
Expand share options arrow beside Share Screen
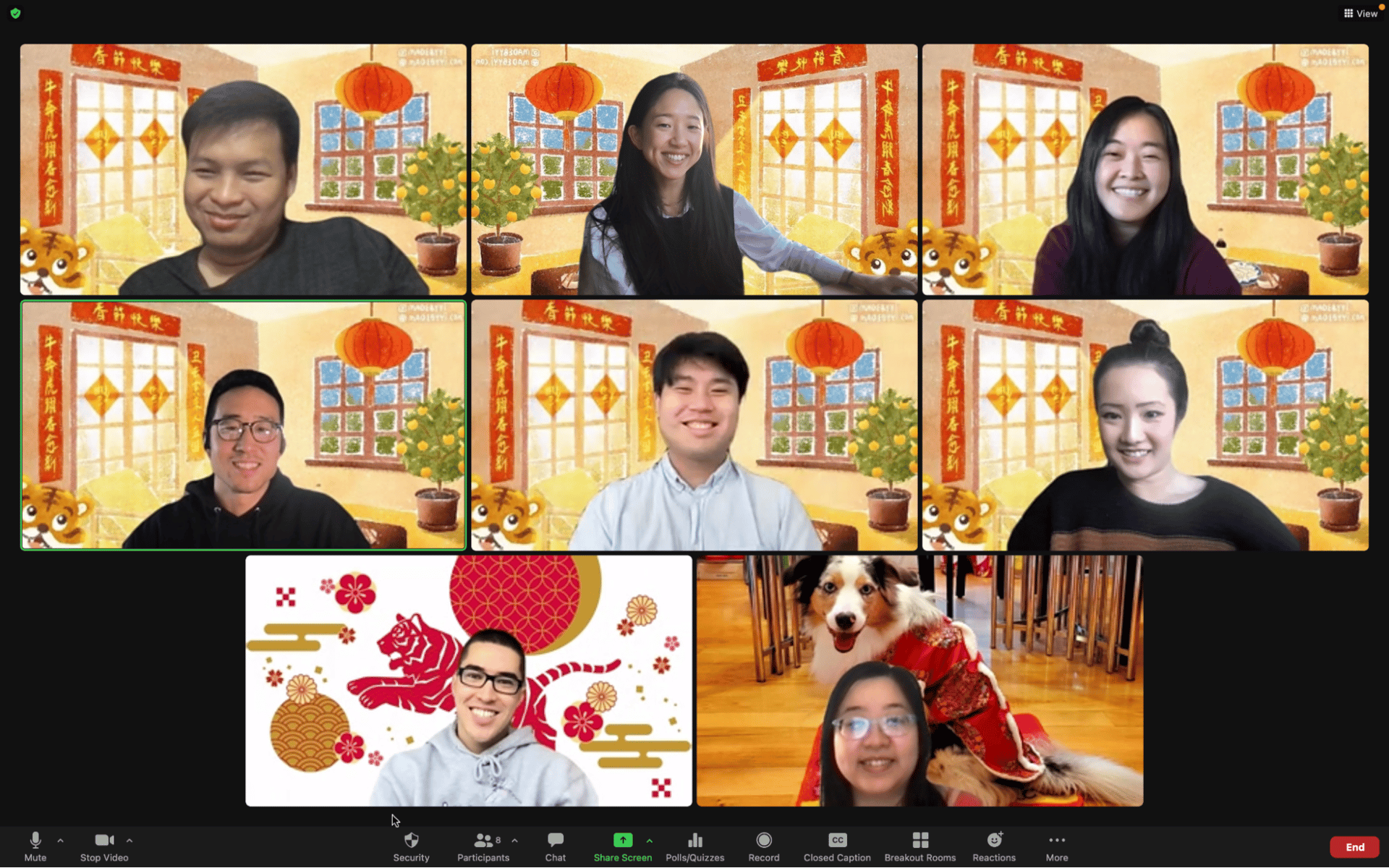[x=650, y=841]
